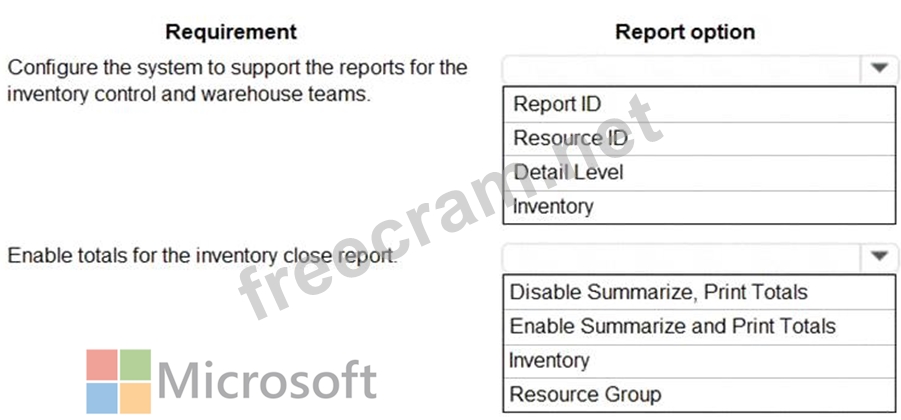Viewport: 901px width, 420px height.
Task: Select the Report ID option
Action: click(x=699, y=104)
